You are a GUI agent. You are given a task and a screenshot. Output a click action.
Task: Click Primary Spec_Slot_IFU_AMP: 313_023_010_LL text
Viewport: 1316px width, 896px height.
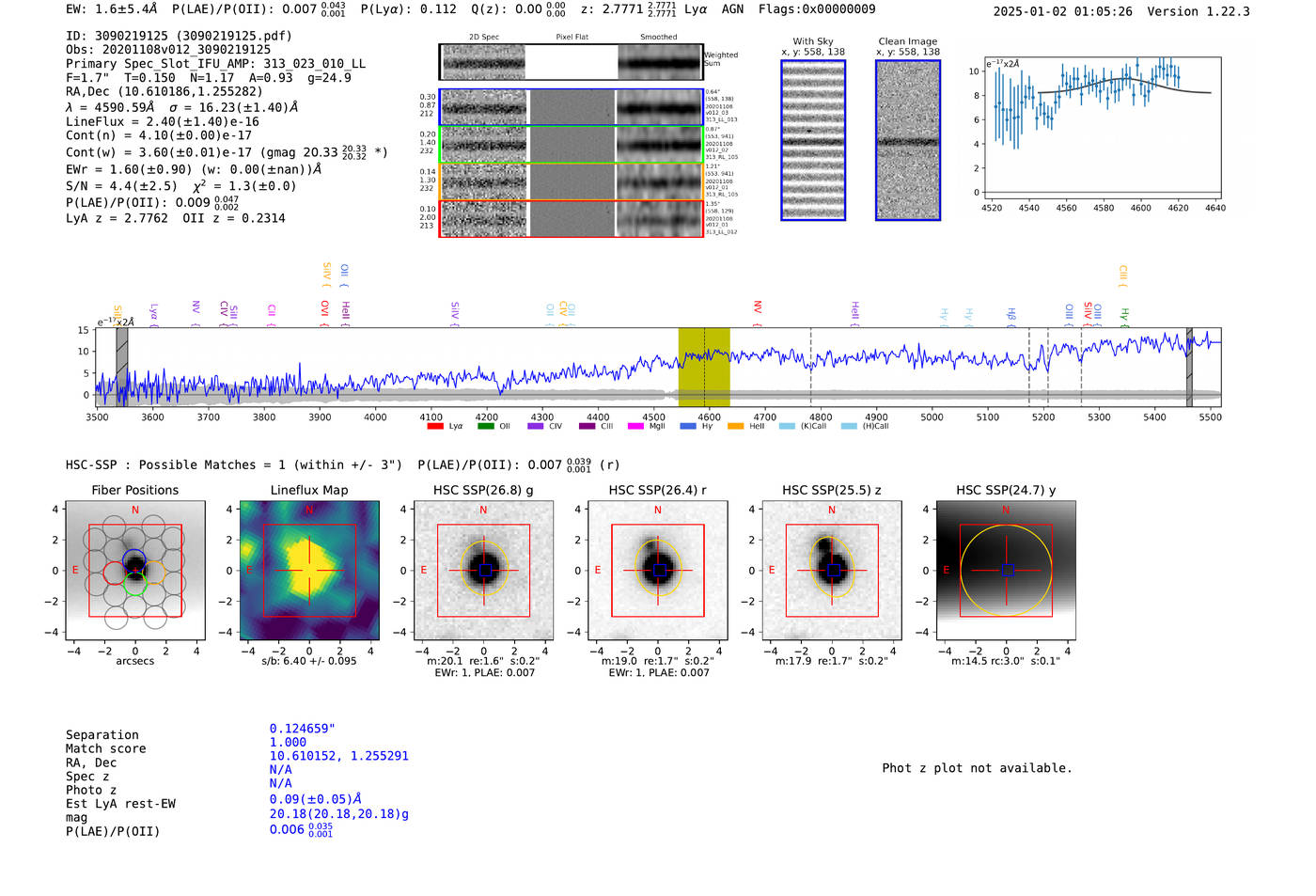[215, 64]
